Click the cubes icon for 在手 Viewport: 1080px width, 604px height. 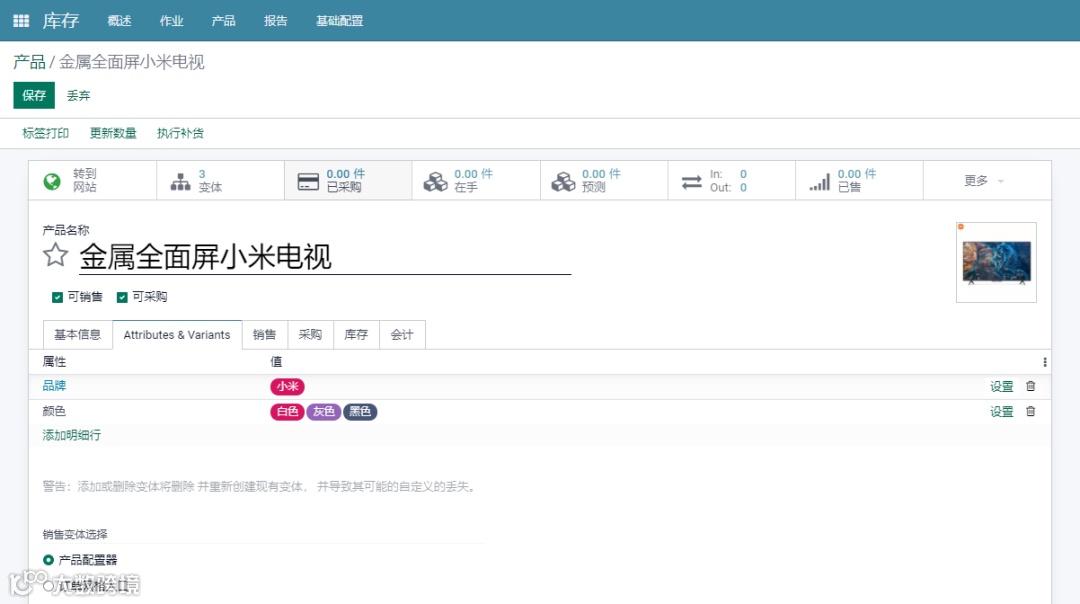tap(435, 181)
